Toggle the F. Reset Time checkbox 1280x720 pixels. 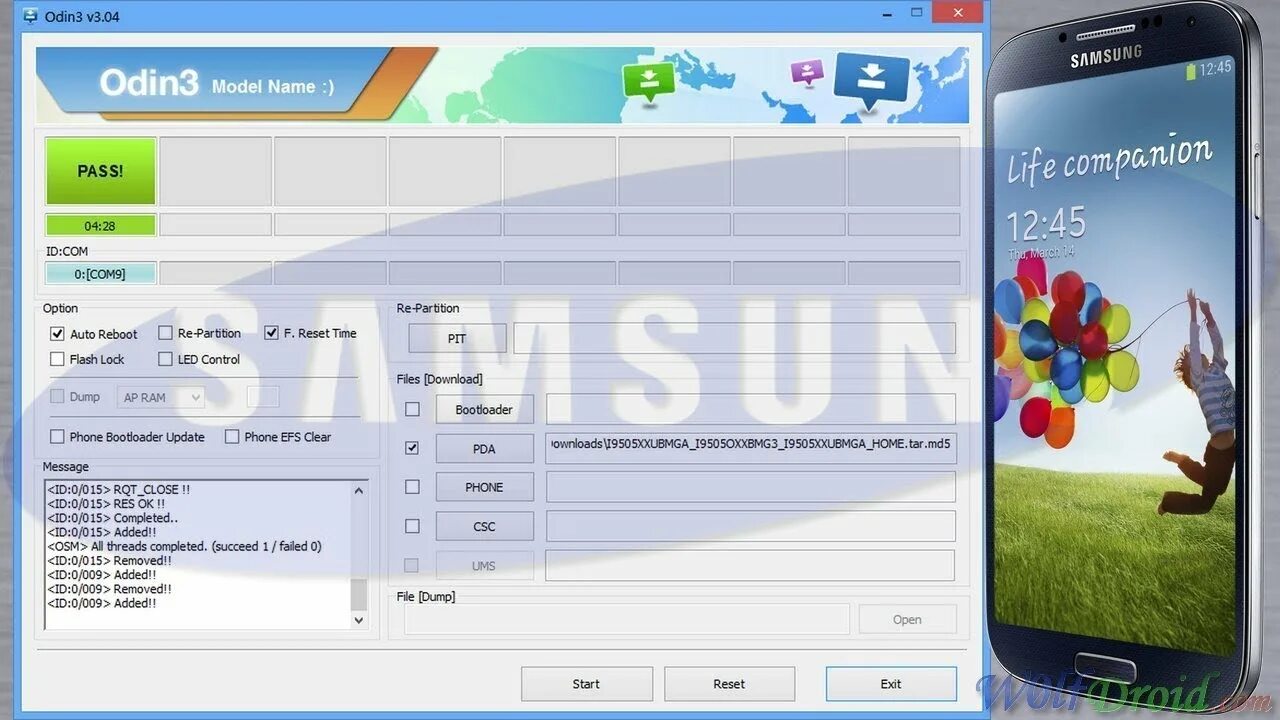tap(271, 333)
